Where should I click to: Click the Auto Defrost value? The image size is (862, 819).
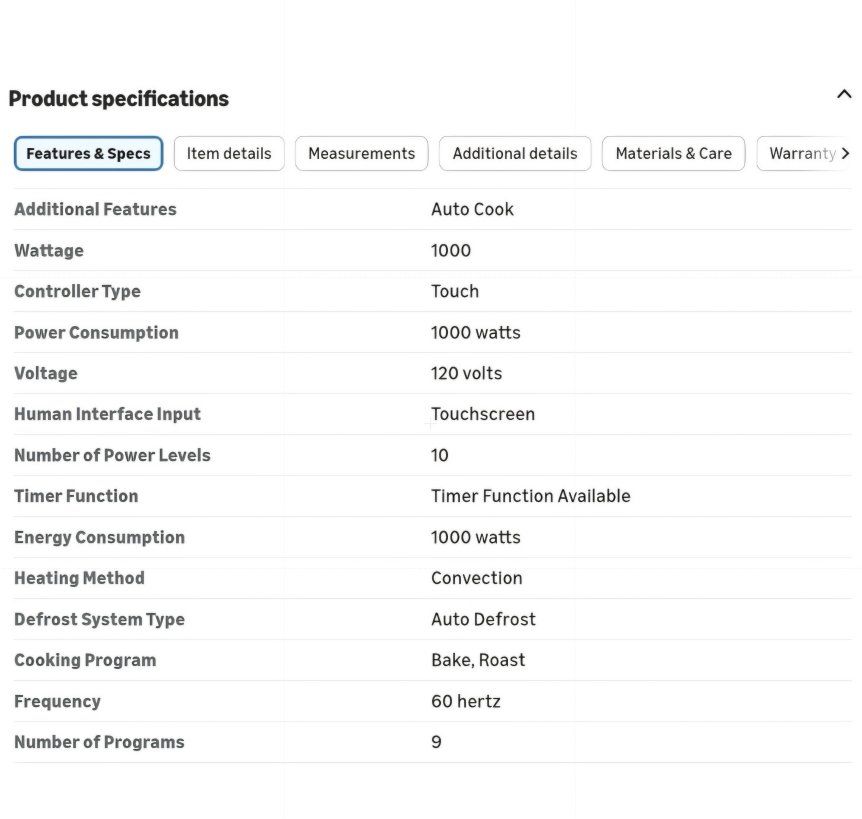coord(483,619)
